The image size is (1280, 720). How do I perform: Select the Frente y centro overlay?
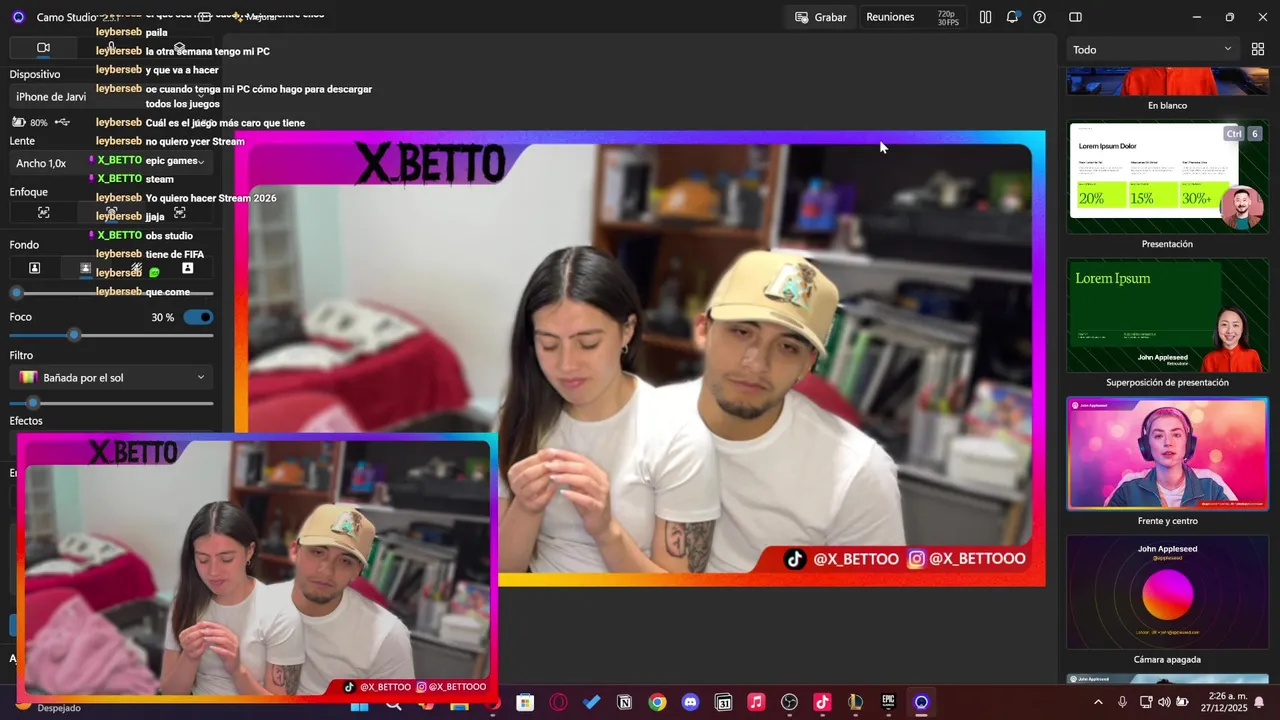(x=1167, y=454)
